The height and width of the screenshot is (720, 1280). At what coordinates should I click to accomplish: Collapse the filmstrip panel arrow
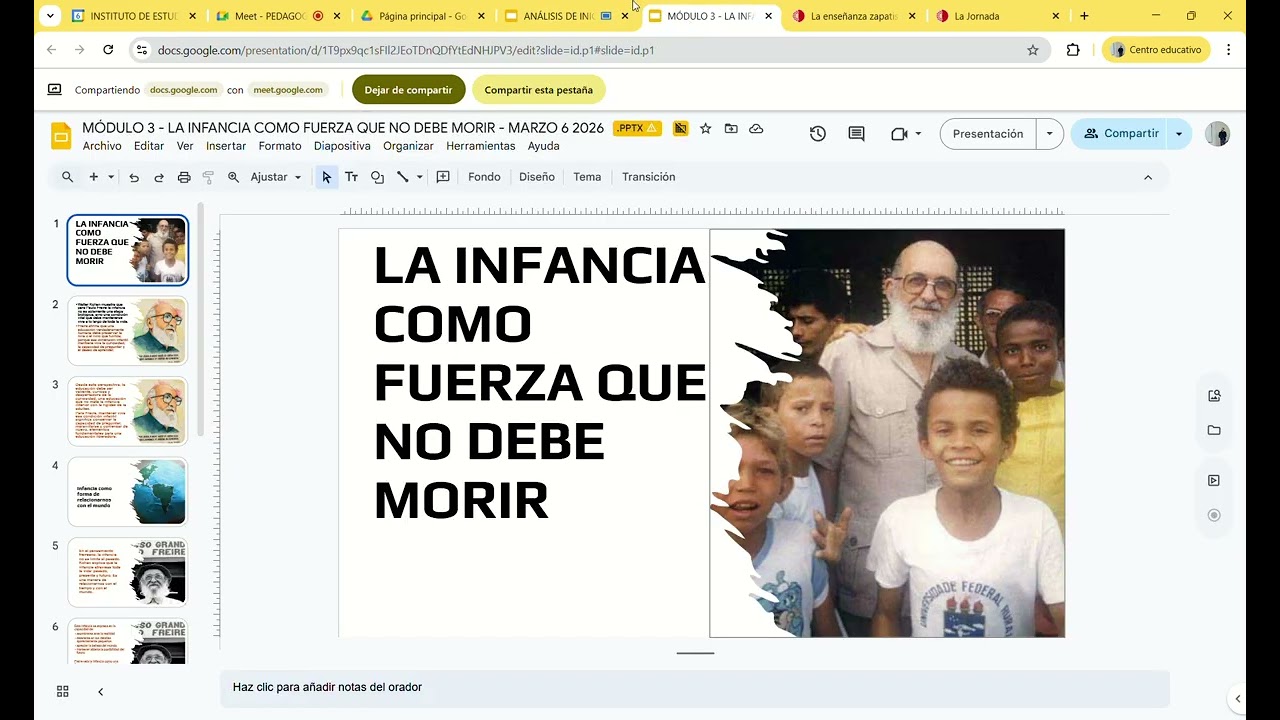point(100,691)
